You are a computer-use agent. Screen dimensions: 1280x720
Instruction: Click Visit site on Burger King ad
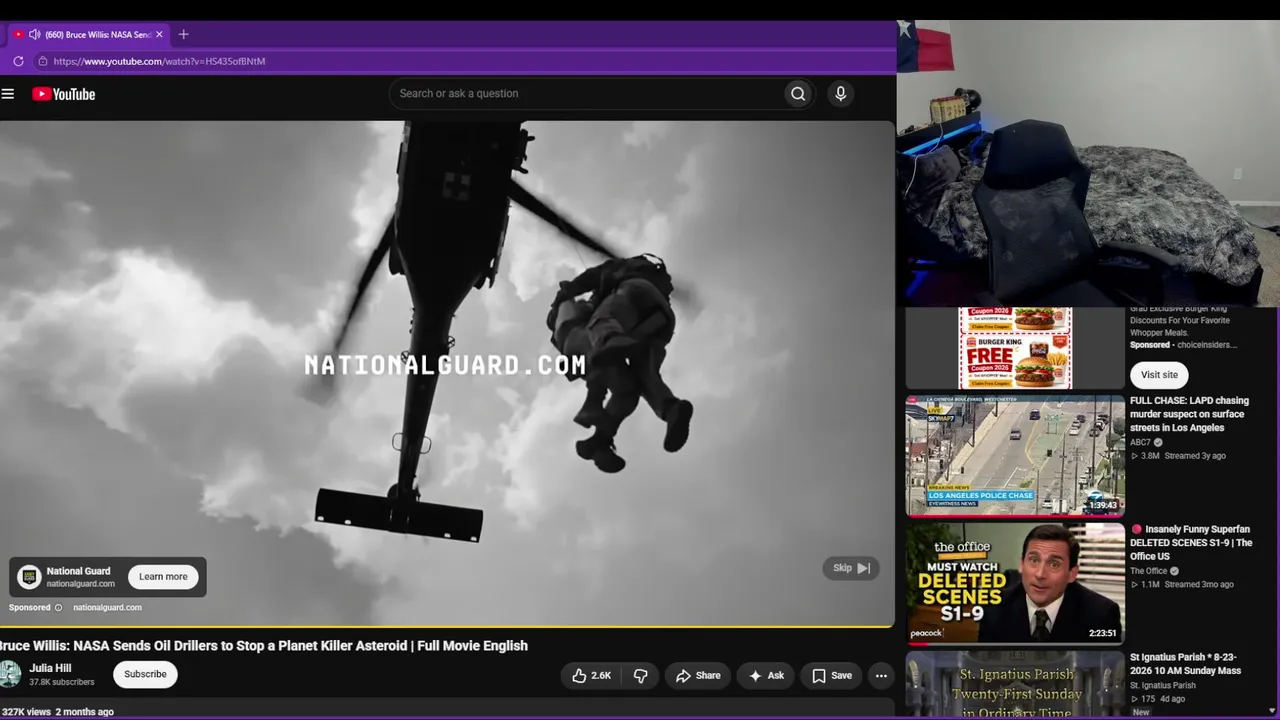click(x=1159, y=375)
